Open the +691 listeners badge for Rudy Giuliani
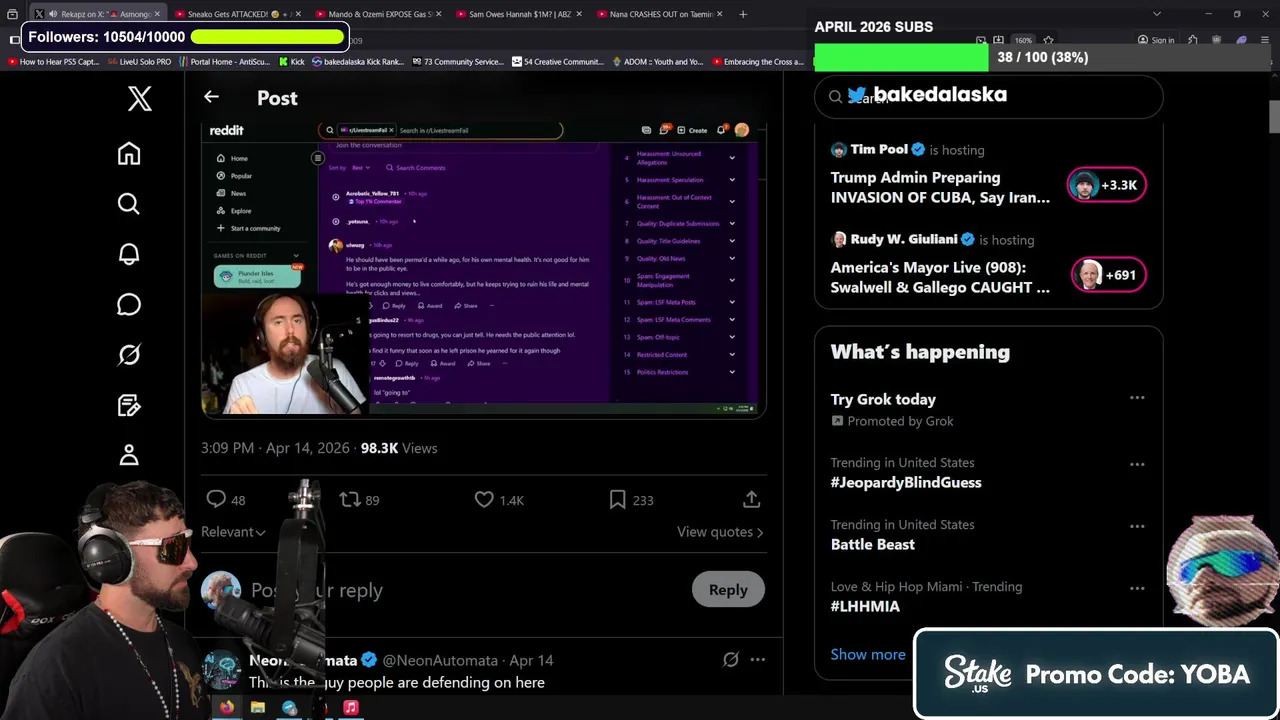Viewport: 1280px width, 720px height. coord(1108,275)
